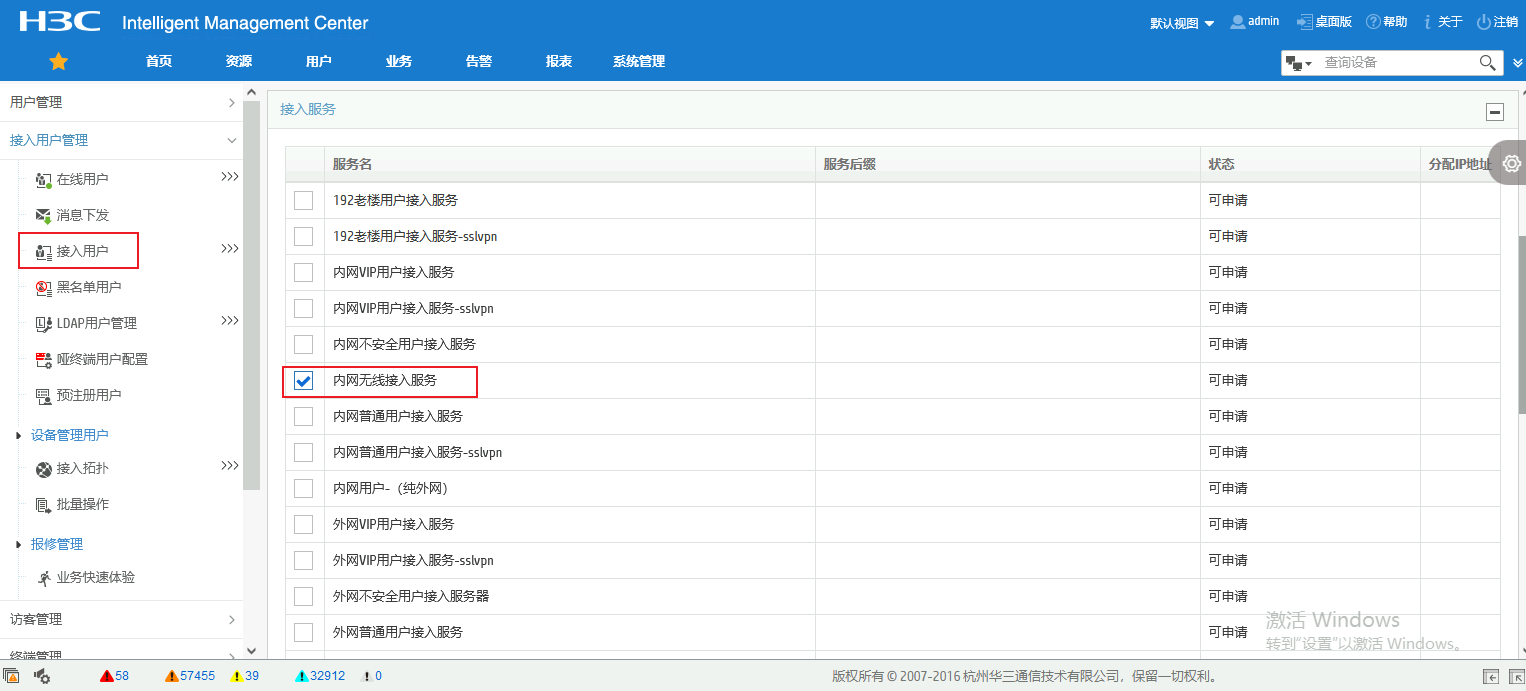Click the grey unknown alarm count 0
Image resolution: width=1526 pixels, height=691 pixels.
(378, 676)
